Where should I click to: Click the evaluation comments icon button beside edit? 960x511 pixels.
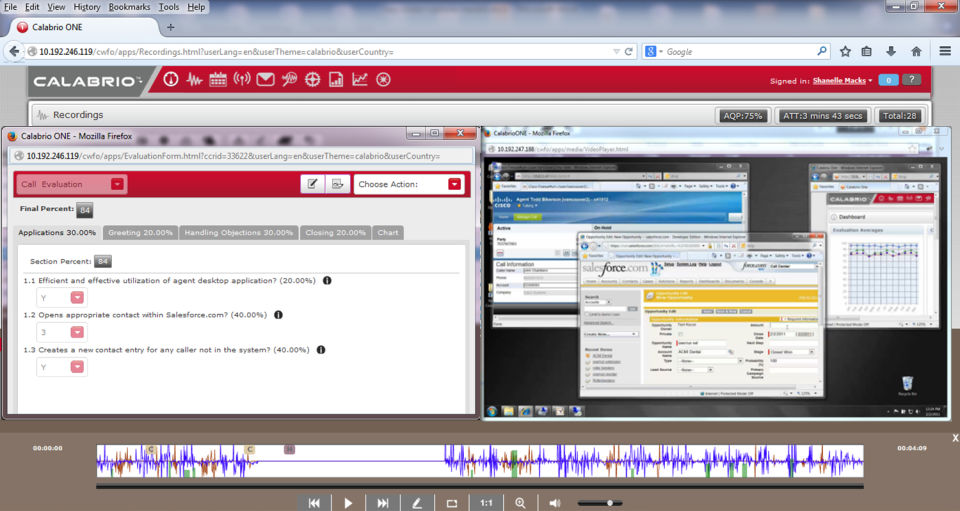point(337,184)
